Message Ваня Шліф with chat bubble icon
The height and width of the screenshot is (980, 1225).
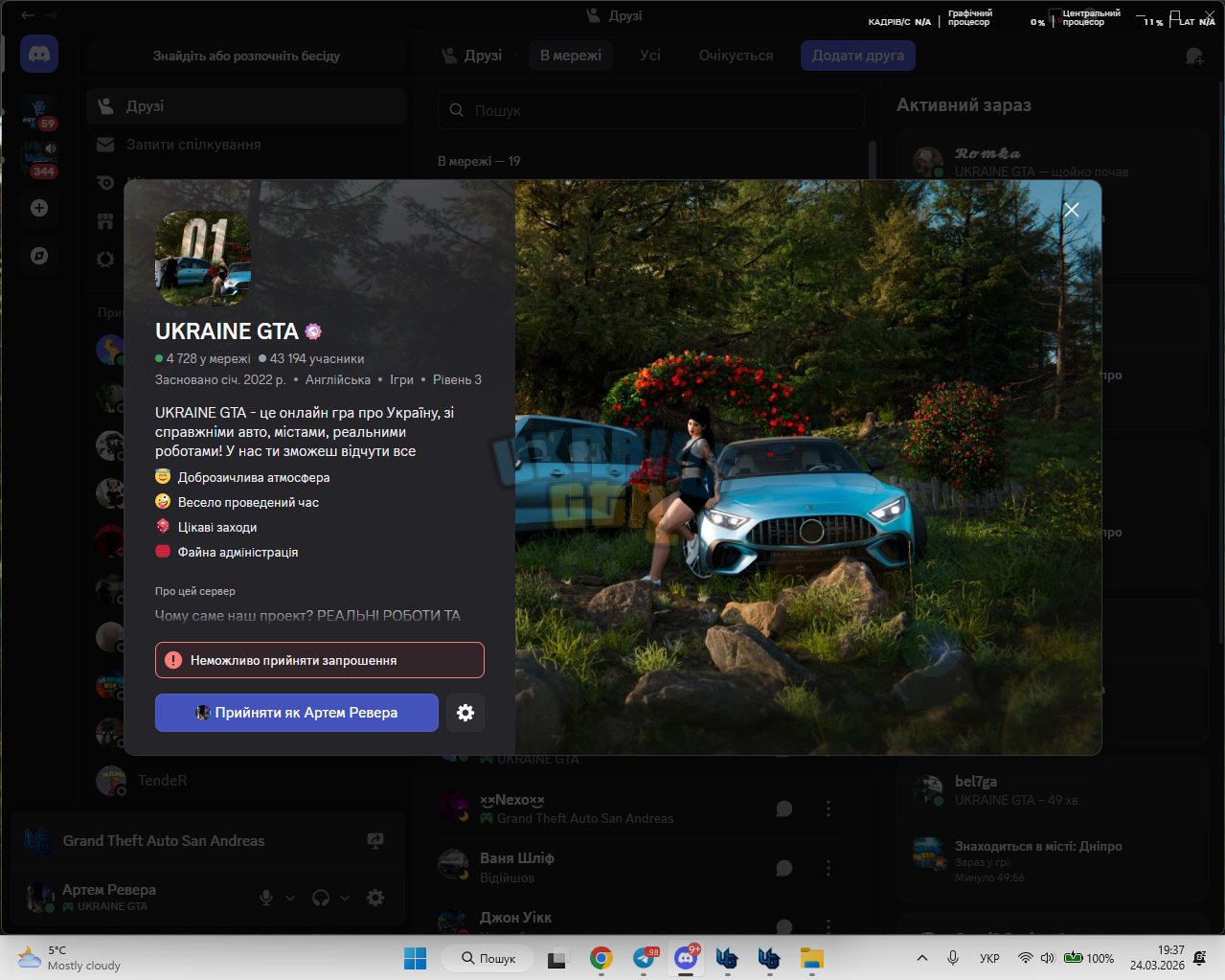[783, 868]
